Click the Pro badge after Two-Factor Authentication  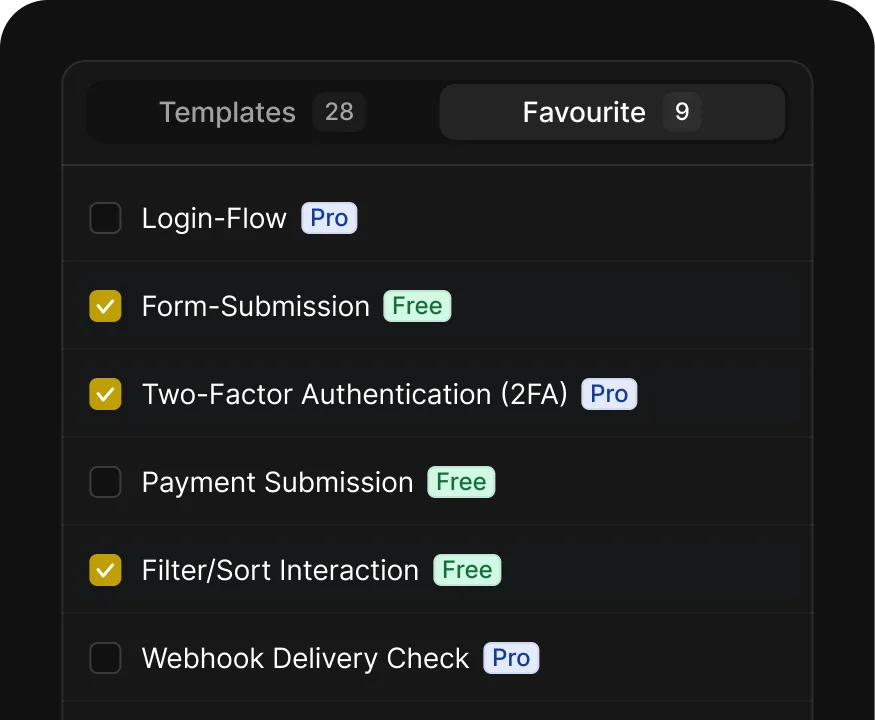[x=609, y=394]
